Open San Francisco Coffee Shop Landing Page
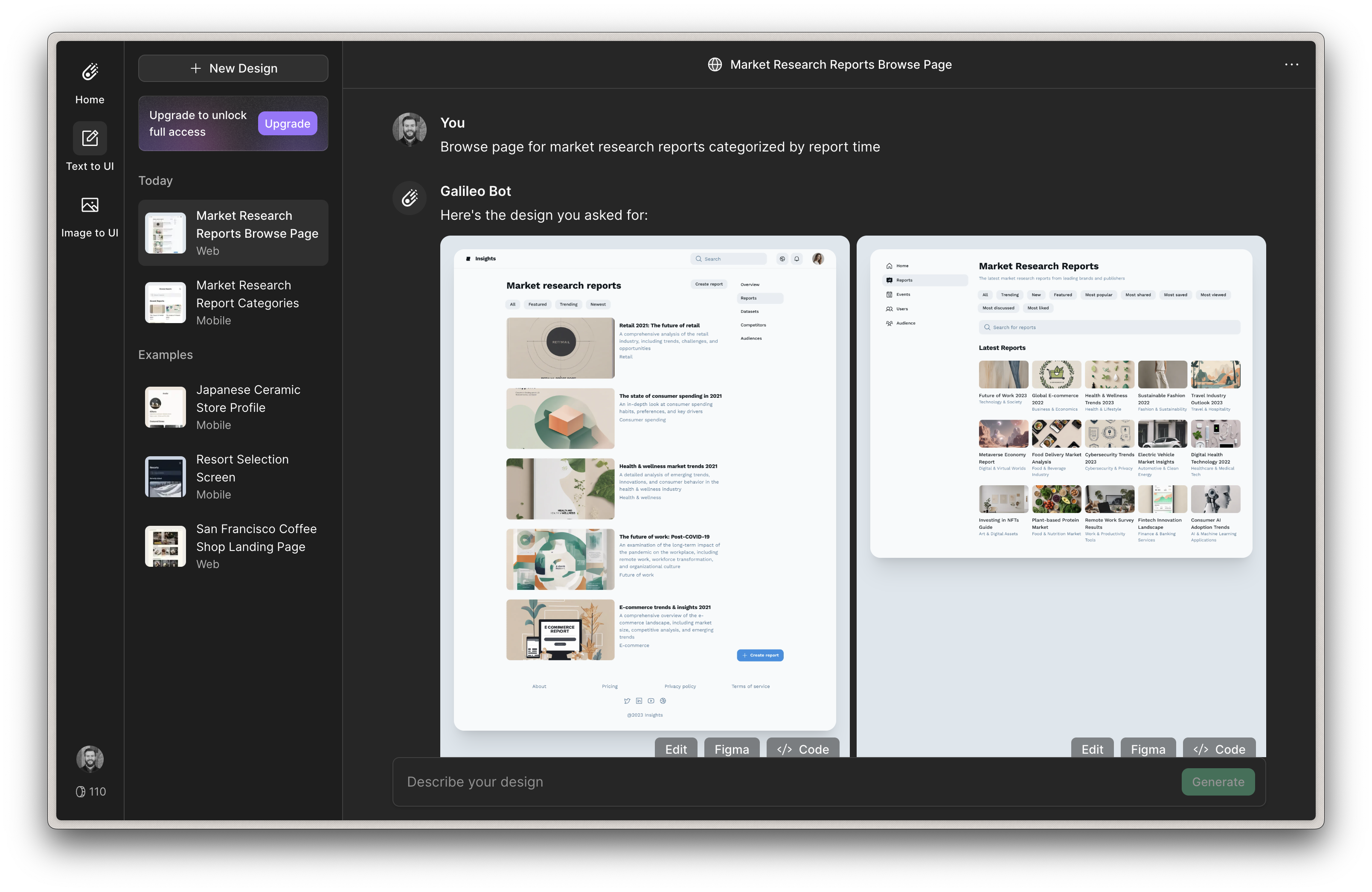This screenshot has width=1372, height=892. (233, 546)
